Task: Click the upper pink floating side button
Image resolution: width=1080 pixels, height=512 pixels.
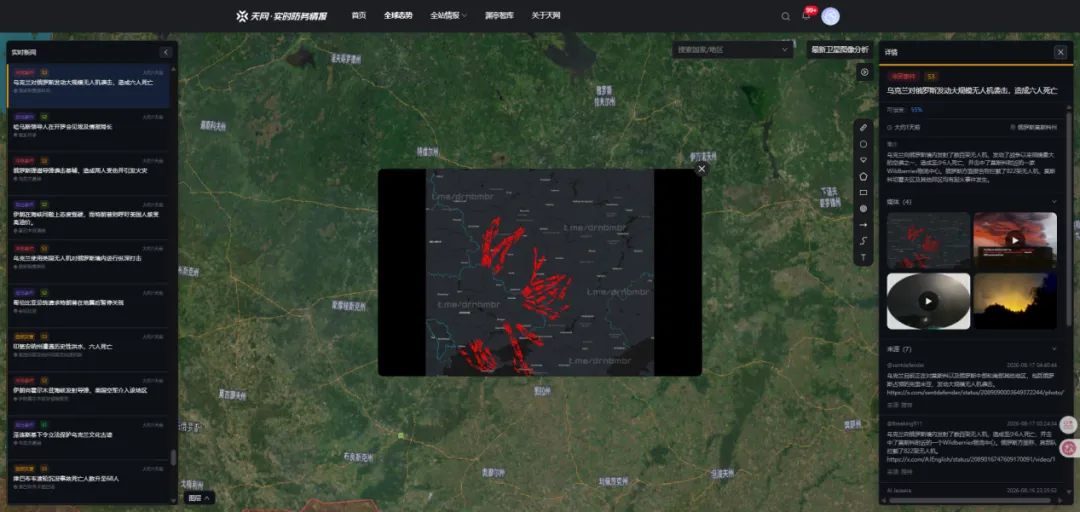Action: (x=1068, y=424)
